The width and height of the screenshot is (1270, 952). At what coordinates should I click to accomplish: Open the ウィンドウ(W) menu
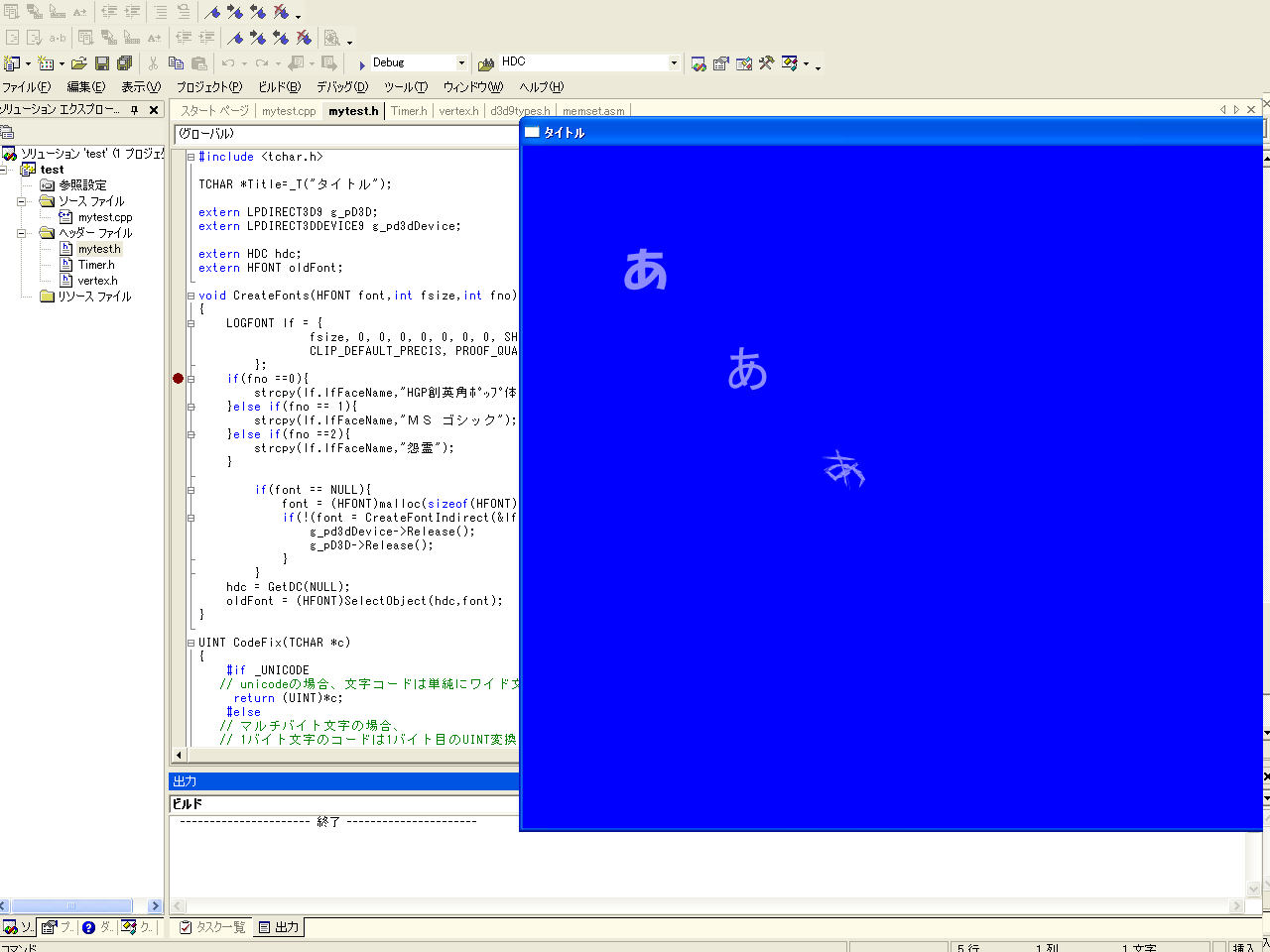click(473, 87)
